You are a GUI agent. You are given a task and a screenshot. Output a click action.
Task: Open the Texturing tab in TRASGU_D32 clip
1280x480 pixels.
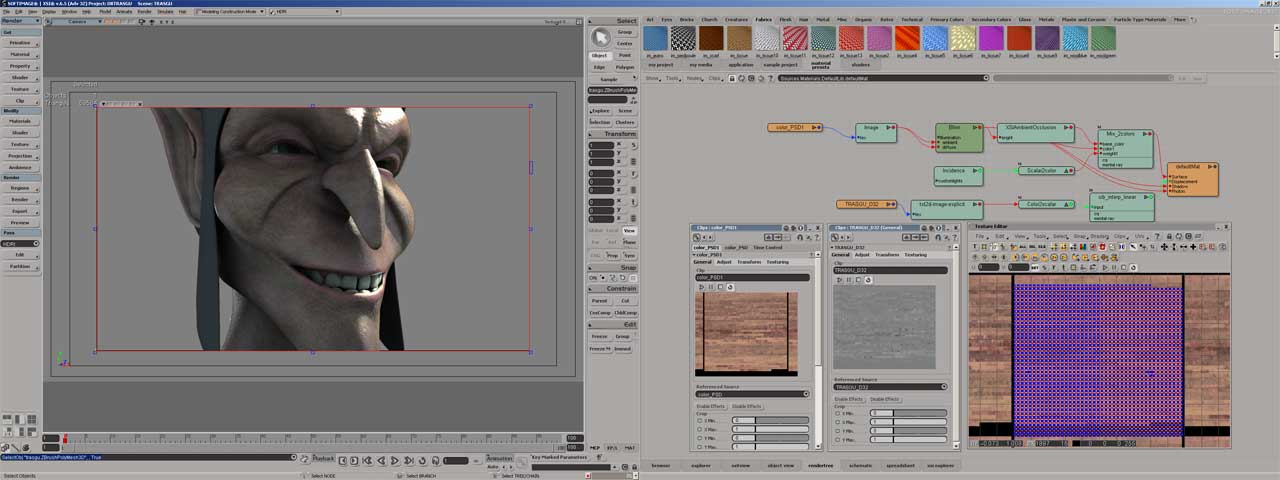pos(915,255)
